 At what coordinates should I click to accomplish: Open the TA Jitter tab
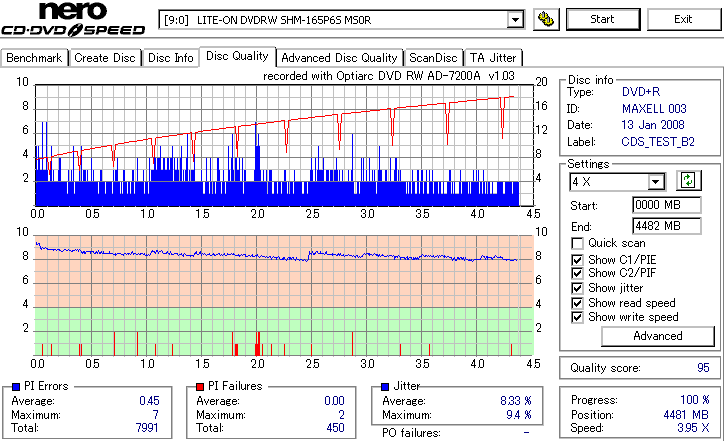click(x=493, y=58)
